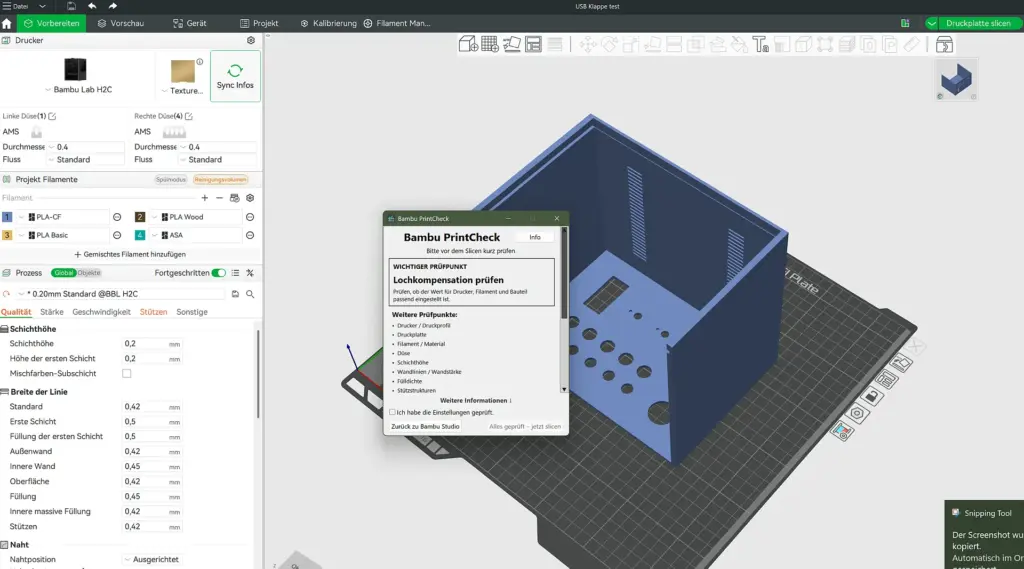This screenshot has height=569, width=1024.
Task: Click the Redo arrow in title bar
Action: tap(112, 6)
